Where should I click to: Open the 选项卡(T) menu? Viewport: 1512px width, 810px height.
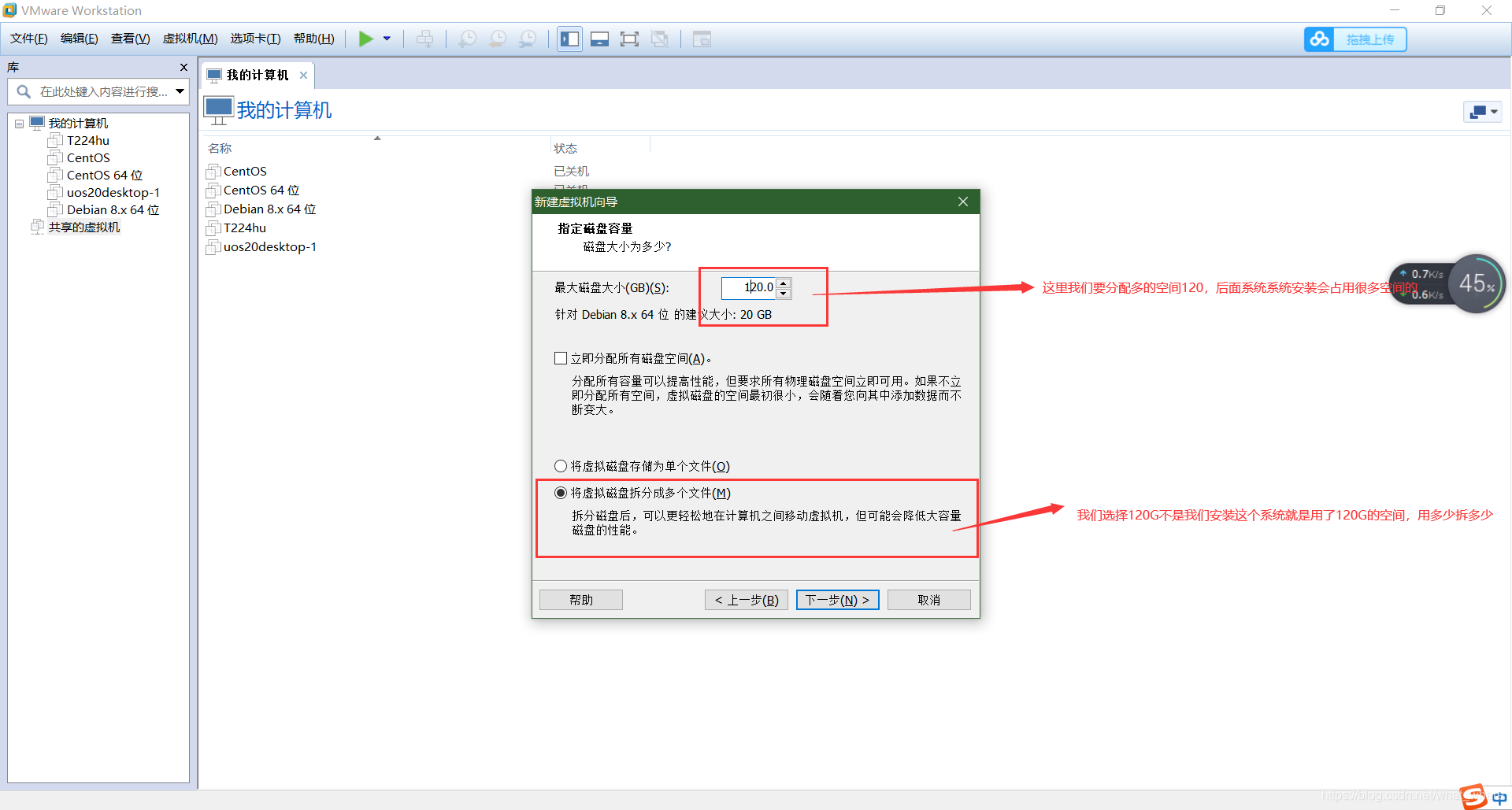[255, 39]
